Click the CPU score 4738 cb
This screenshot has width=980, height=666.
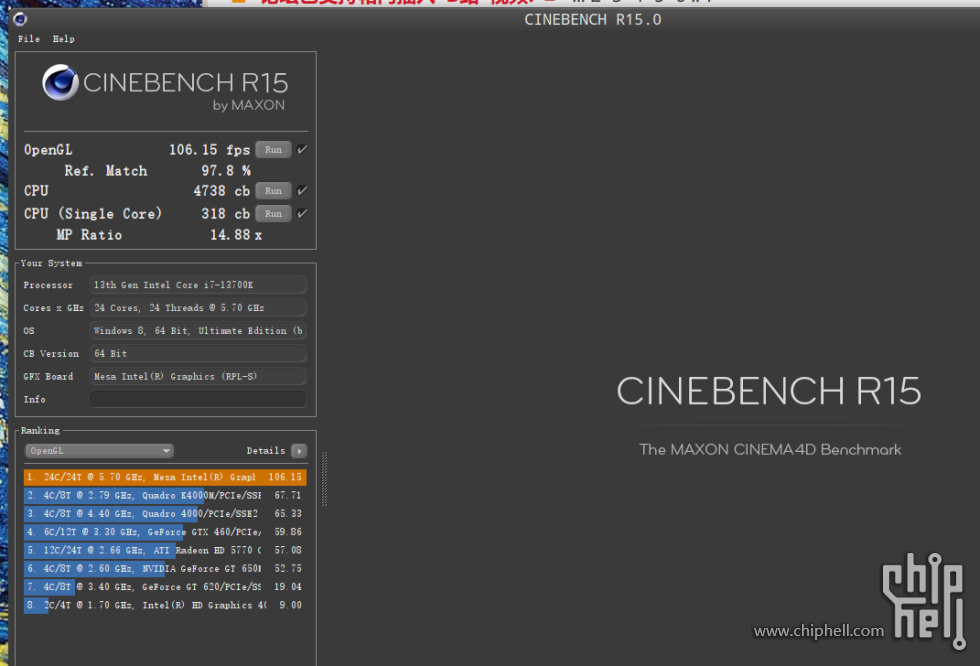222,191
